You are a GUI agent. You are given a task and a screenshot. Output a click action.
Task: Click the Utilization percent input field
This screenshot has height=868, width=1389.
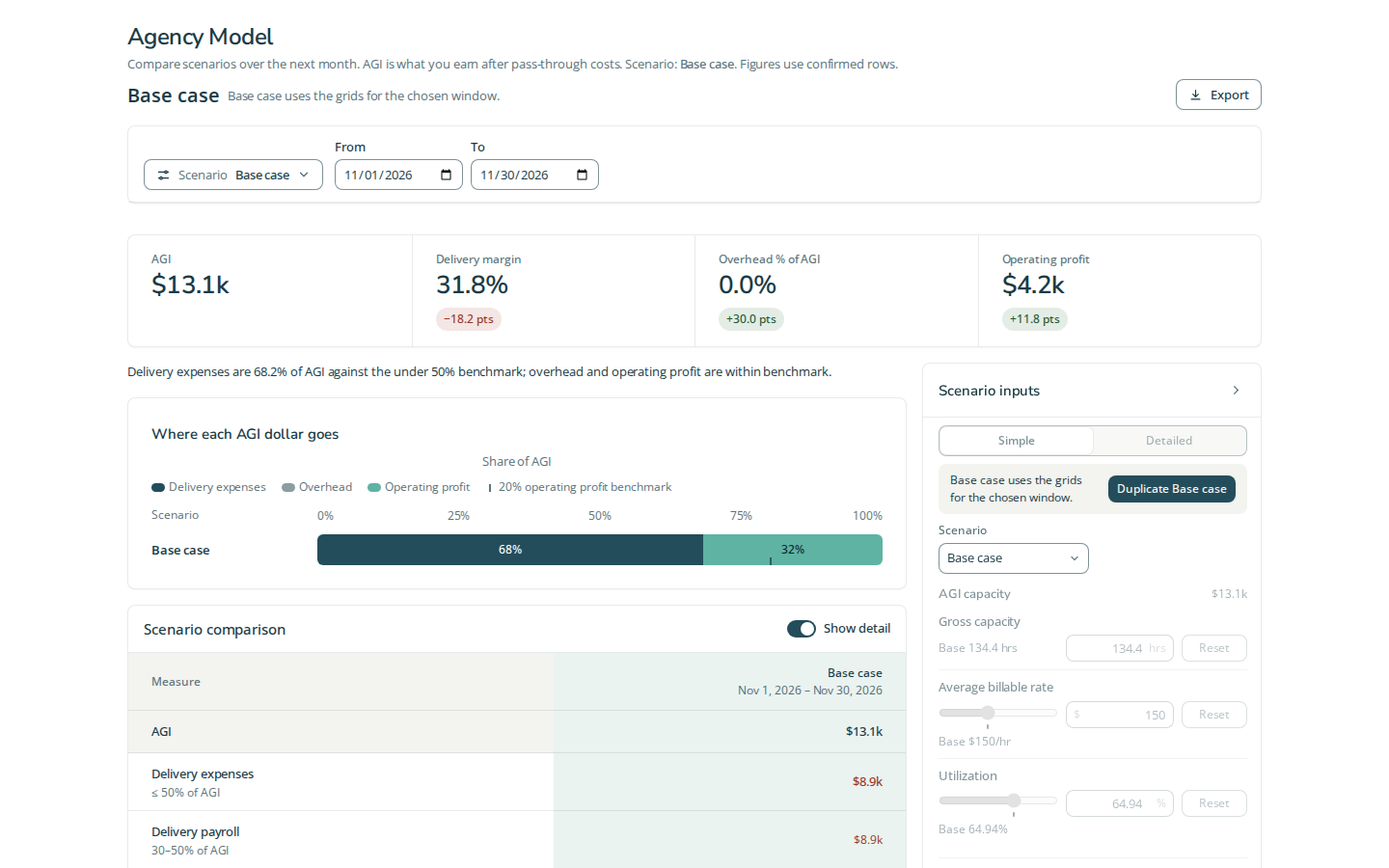coord(1119,803)
